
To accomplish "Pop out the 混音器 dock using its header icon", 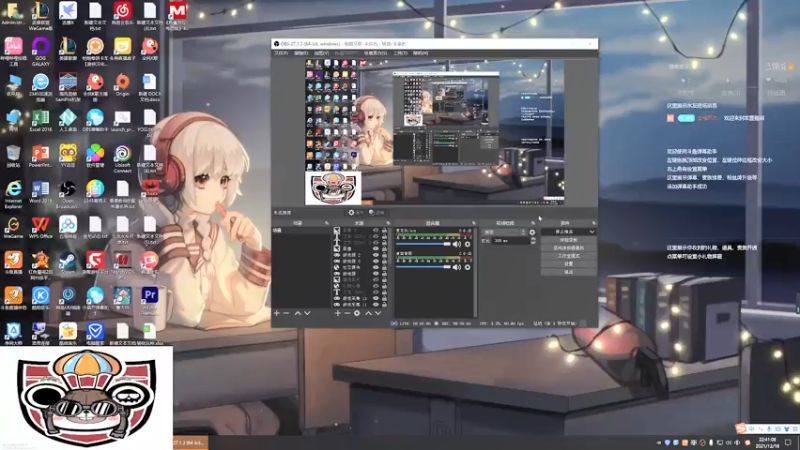I will [x=473, y=223].
